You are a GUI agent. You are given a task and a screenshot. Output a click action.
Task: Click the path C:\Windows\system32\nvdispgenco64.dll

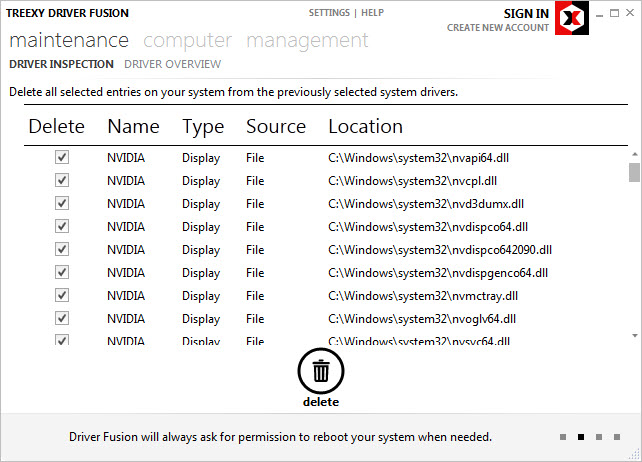(438, 273)
